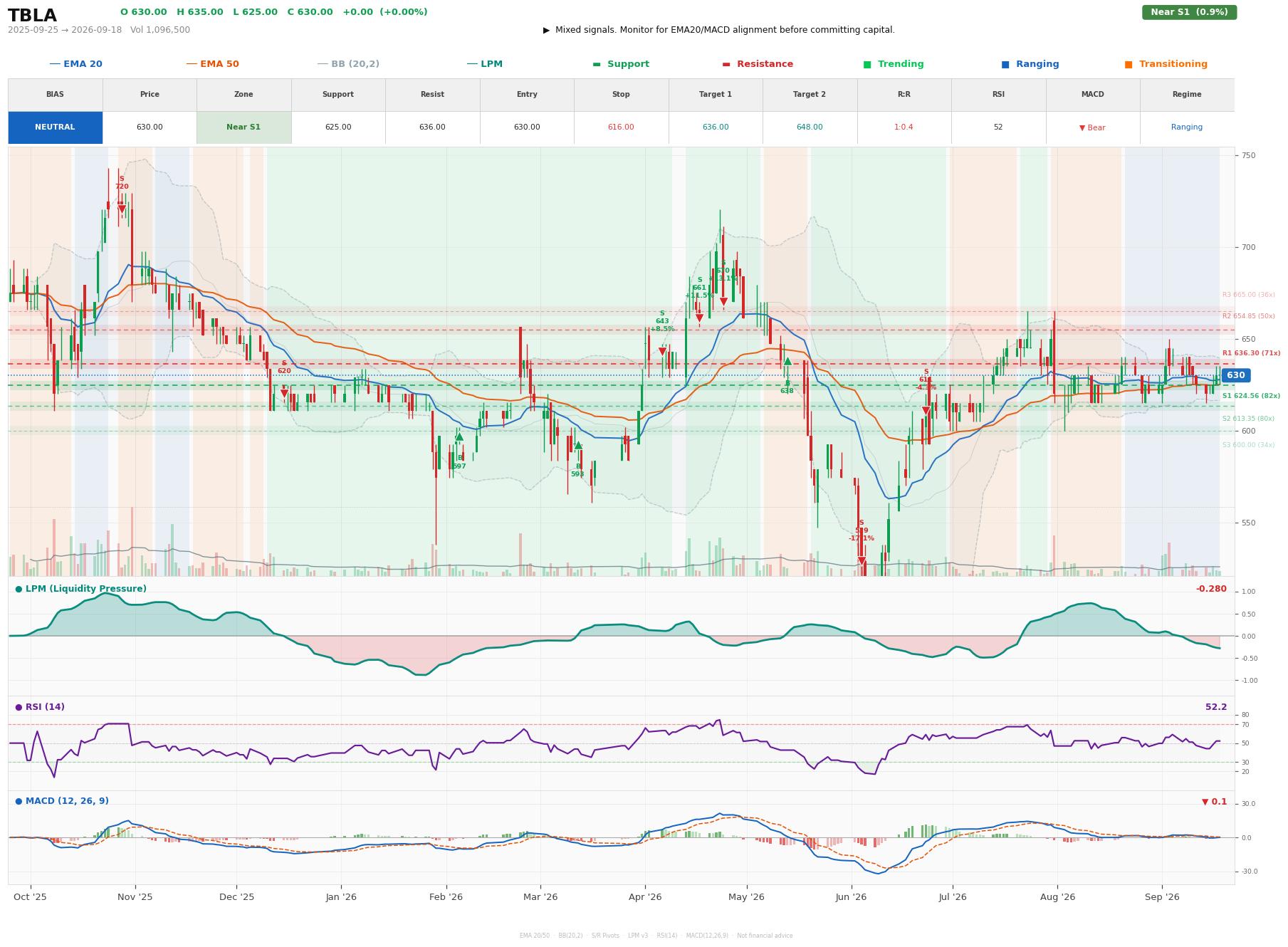Click the mixed signals advisory message
Image resolution: width=1288 pixels, height=947 pixels.
pos(719,30)
